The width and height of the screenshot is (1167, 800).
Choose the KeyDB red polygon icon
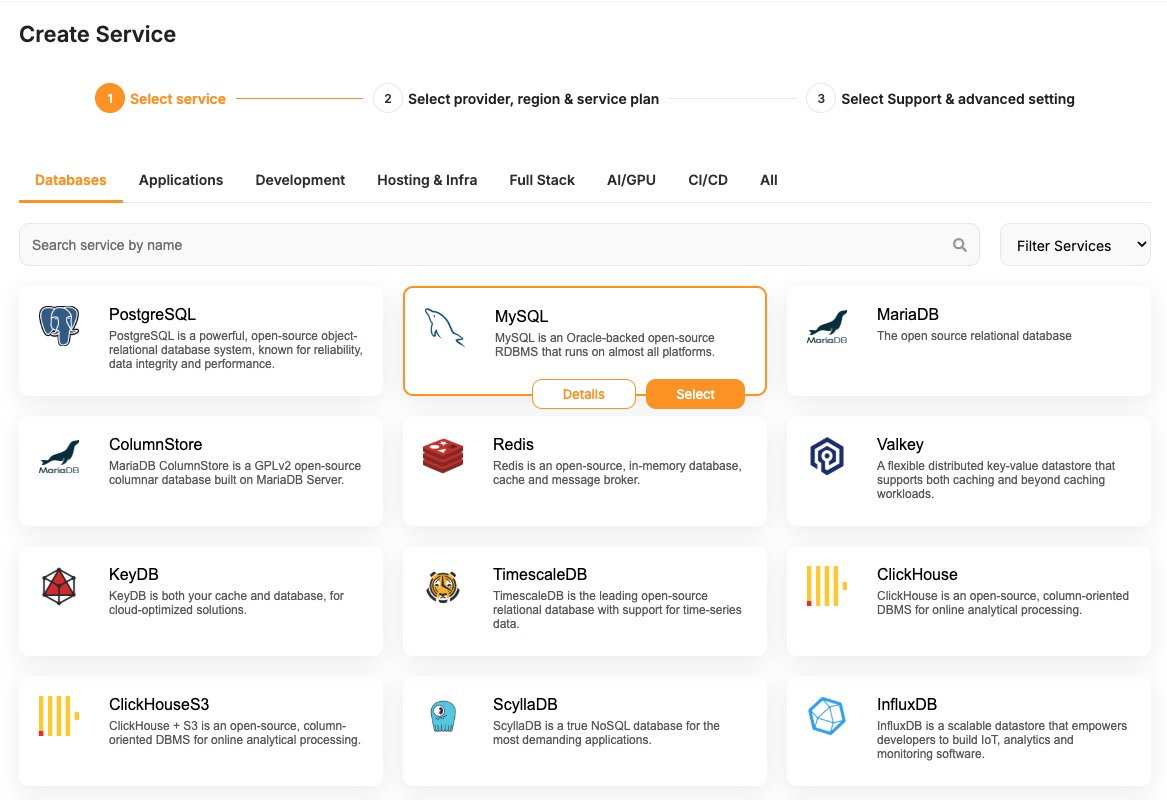(x=59, y=586)
